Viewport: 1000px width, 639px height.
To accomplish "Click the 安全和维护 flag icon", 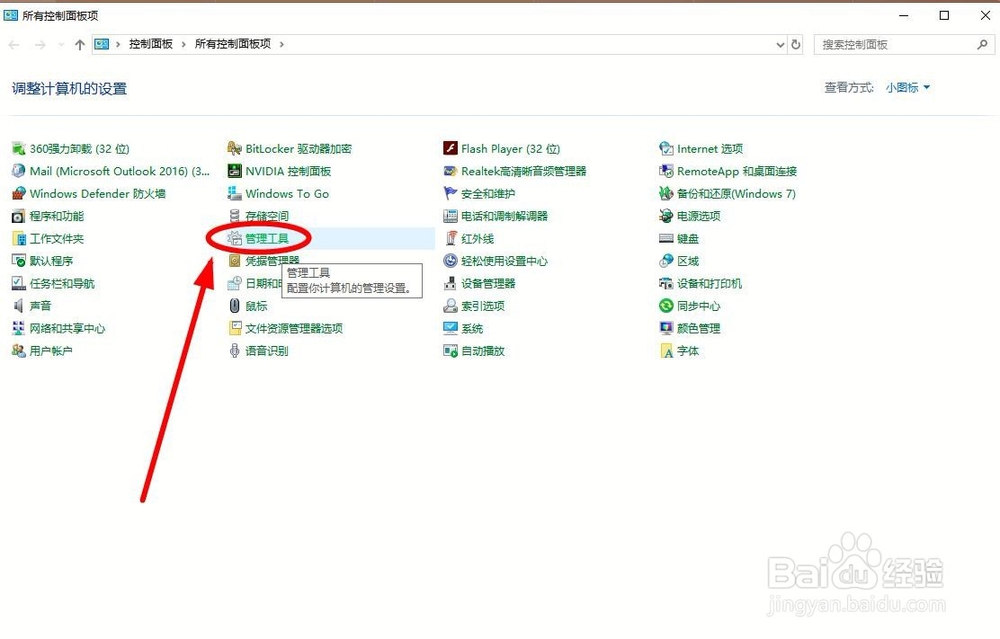I will pyautogui.click(x=450, y=193).
